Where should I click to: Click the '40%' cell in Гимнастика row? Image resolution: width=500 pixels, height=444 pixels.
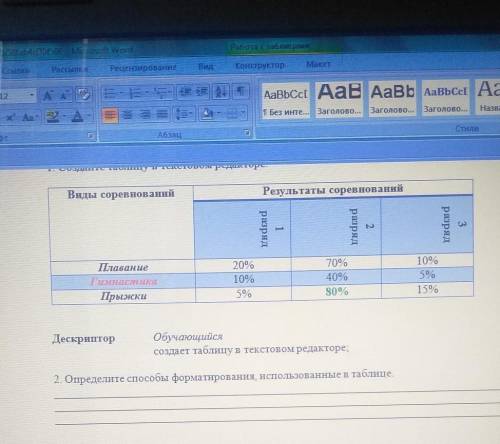click(x=337, y=277)
